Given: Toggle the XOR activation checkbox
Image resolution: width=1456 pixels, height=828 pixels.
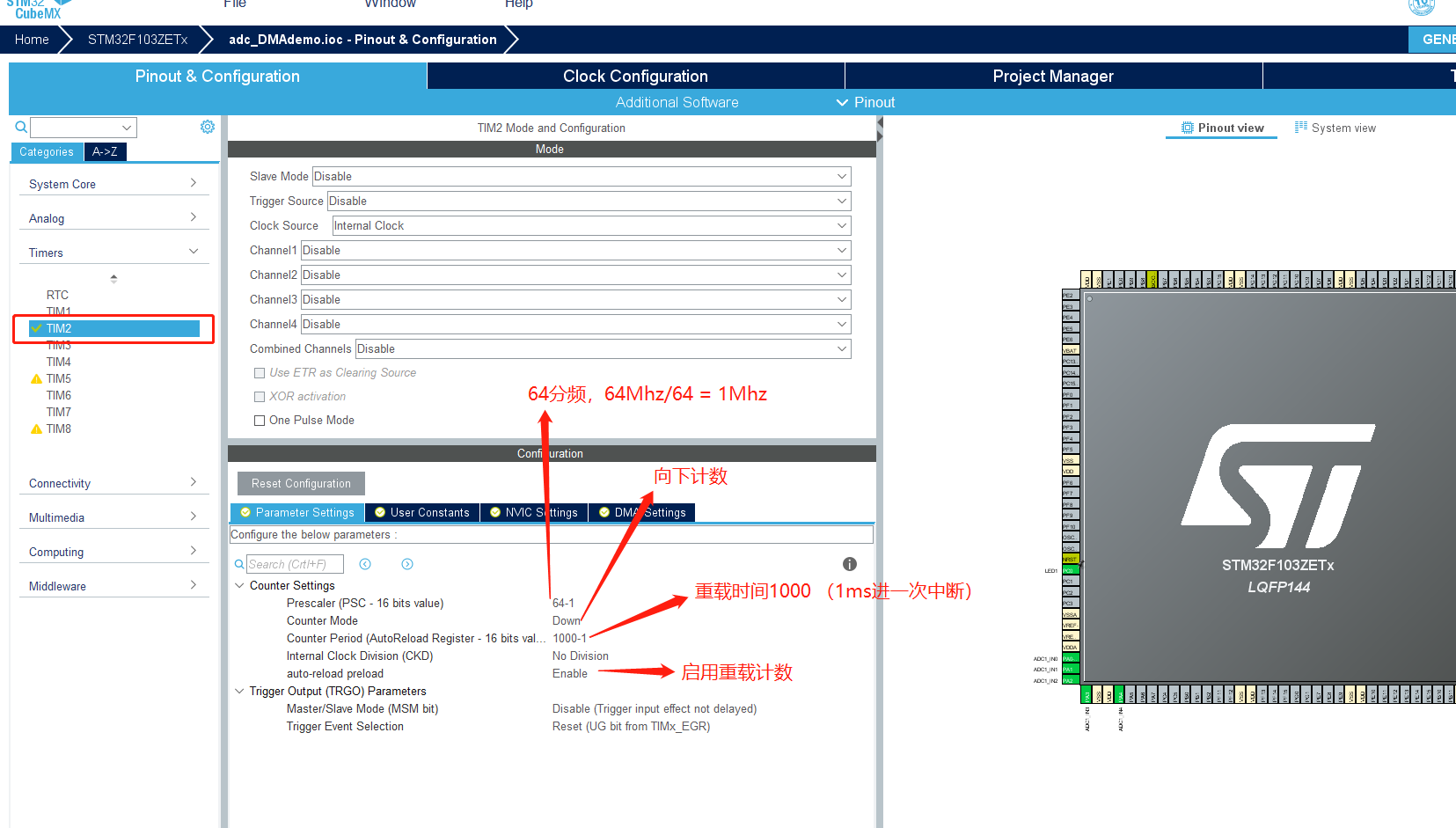Looking at the screenshot, I should coord(260,397).
